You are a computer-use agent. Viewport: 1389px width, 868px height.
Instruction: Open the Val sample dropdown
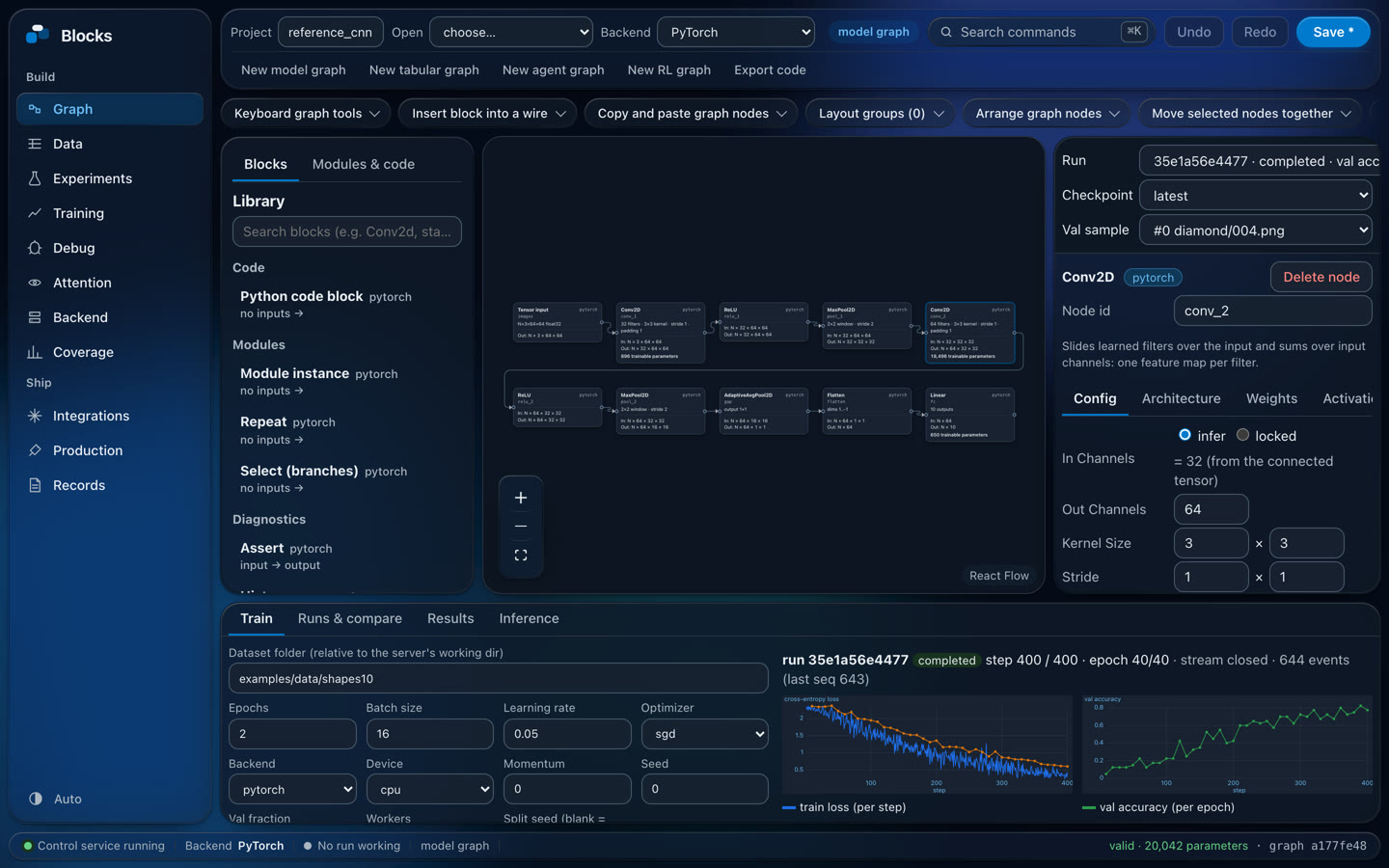point(1256,231)
